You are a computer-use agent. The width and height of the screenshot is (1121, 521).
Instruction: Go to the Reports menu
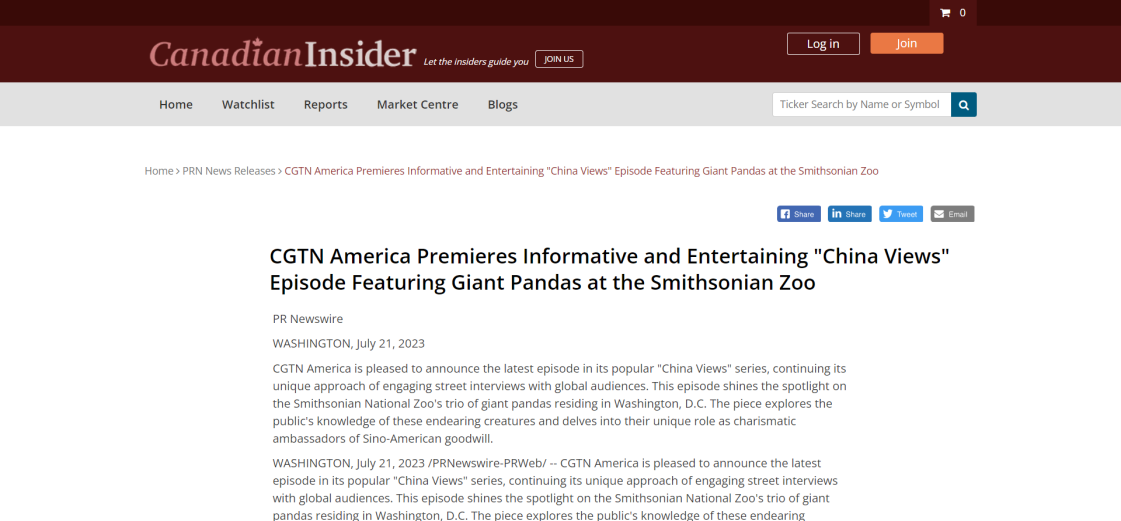click(326, 104)
